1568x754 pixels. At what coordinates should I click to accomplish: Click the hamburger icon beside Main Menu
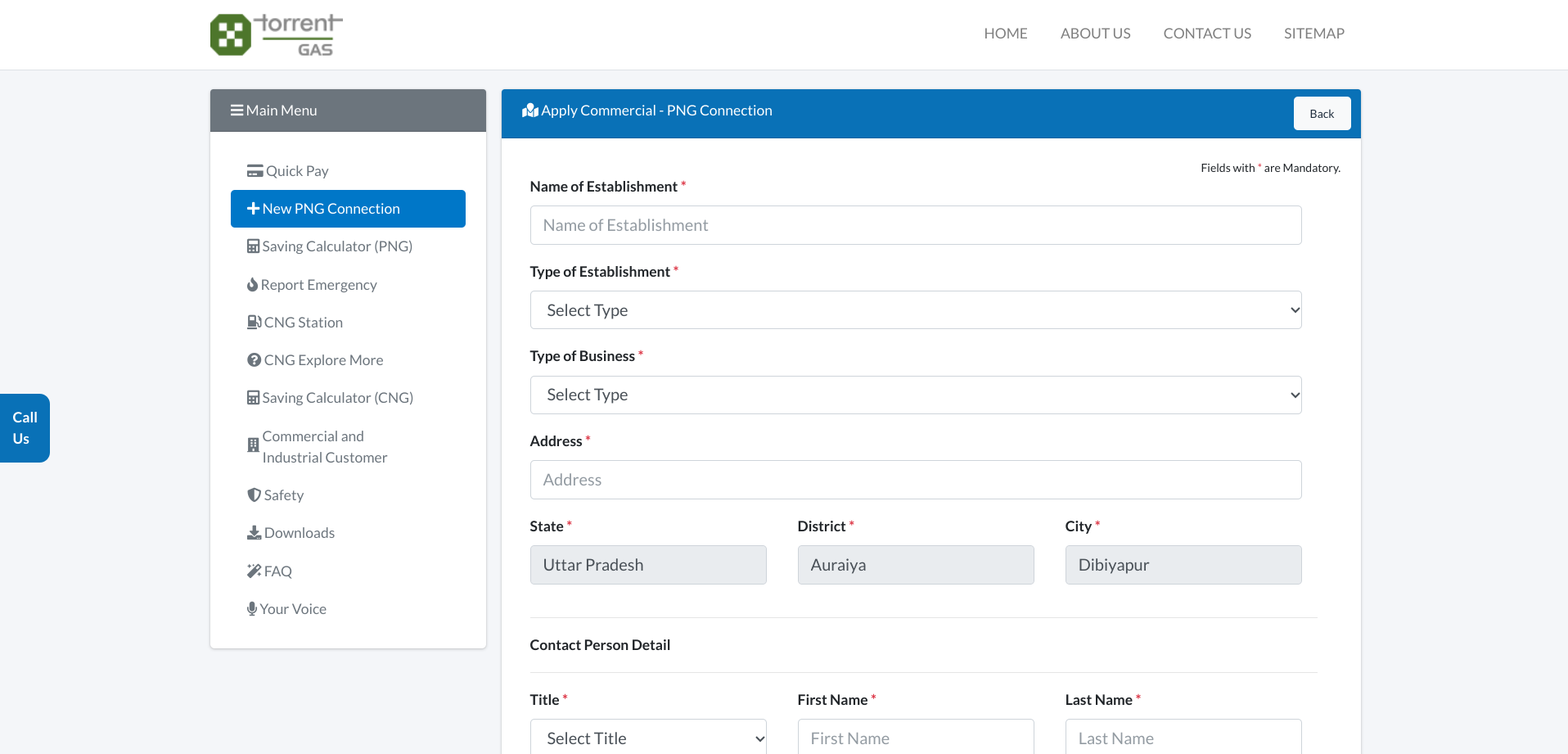pyautogui.click(x=237, y=111)
